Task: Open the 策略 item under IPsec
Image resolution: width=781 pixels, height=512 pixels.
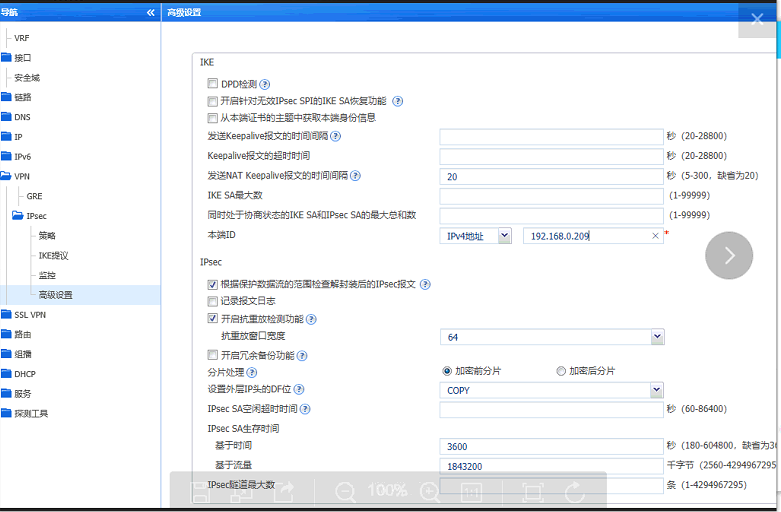Action: pos(47,236)
